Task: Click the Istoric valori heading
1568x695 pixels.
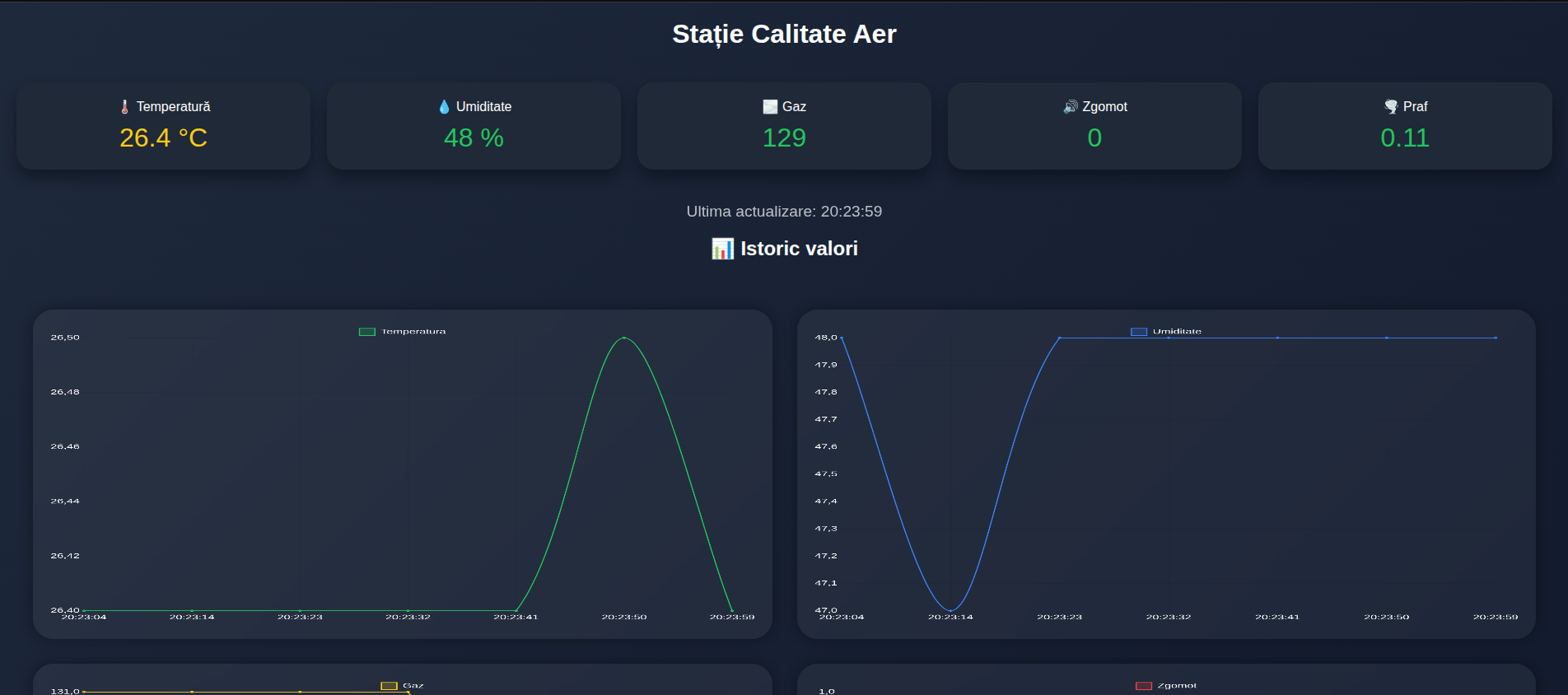Action: [799, 249]
